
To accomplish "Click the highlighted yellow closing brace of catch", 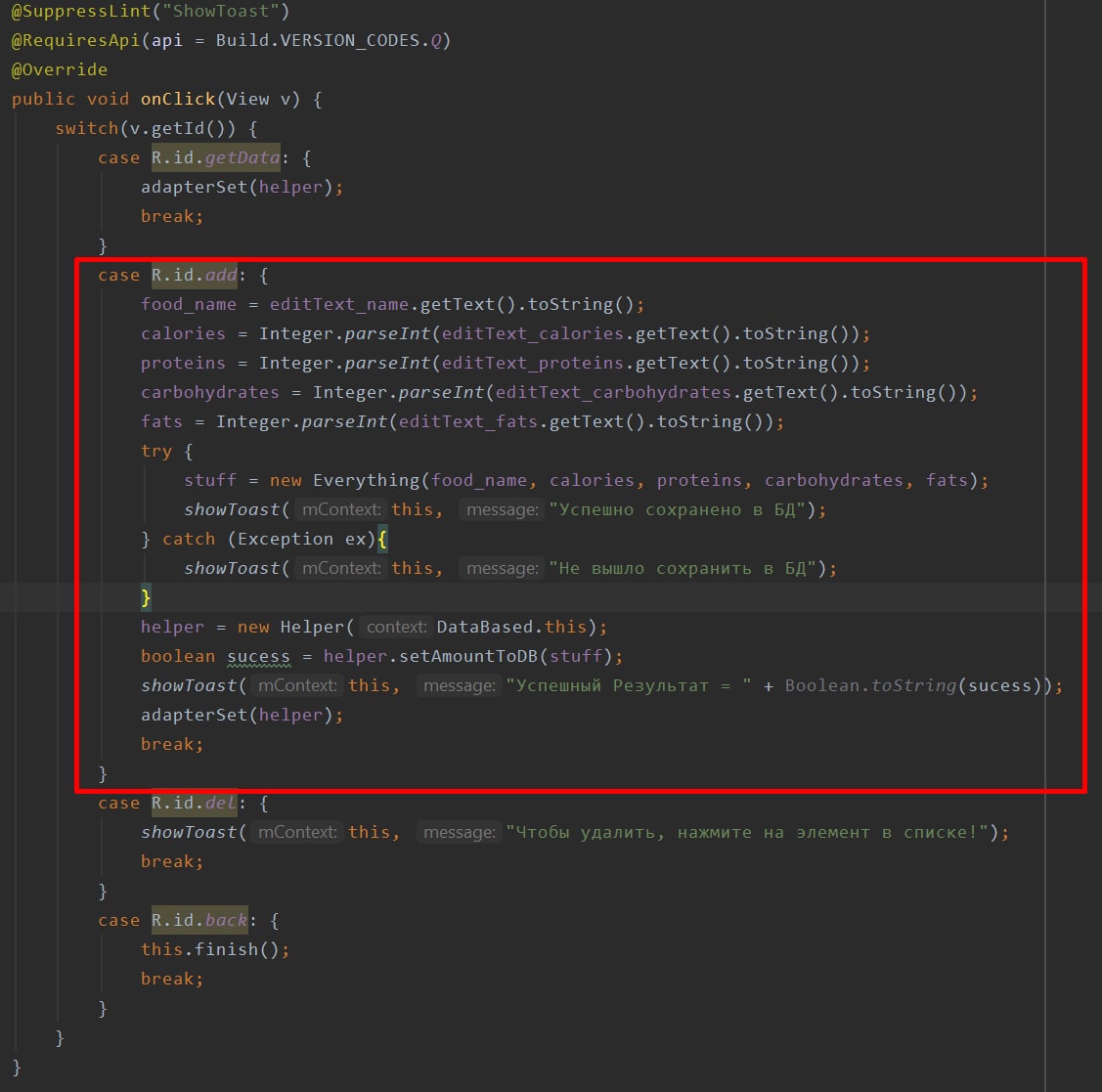I will point(147,598).
